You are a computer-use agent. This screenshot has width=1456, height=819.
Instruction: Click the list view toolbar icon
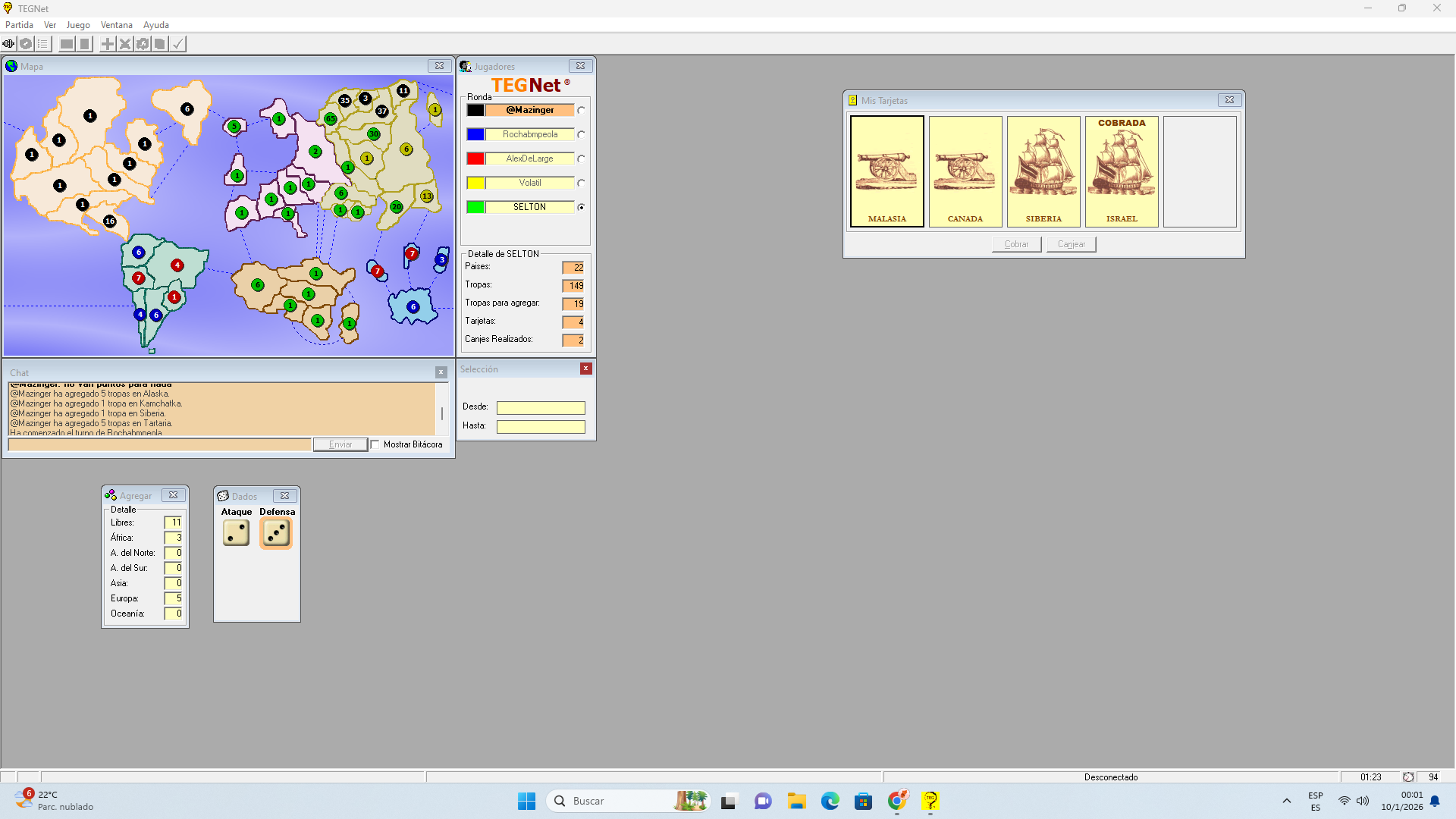click(x=43, y=44)
